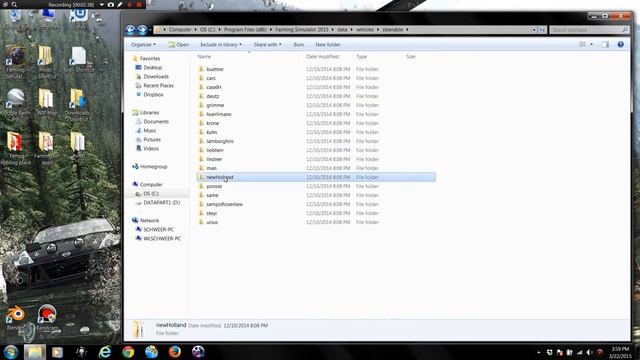Select the caseIH folder

pos(213,87)
